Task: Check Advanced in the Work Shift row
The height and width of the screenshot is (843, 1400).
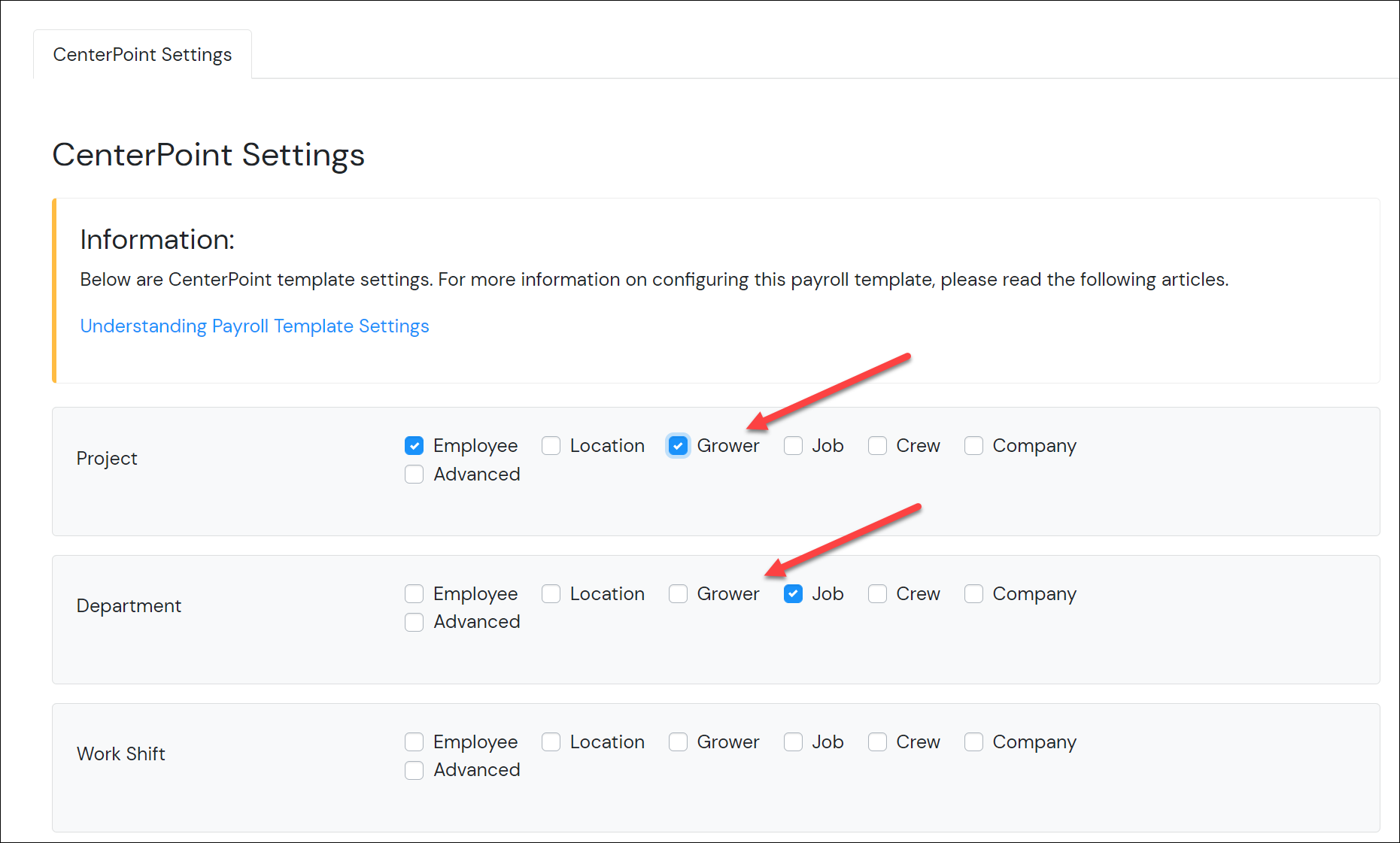Action: (415, 771)
